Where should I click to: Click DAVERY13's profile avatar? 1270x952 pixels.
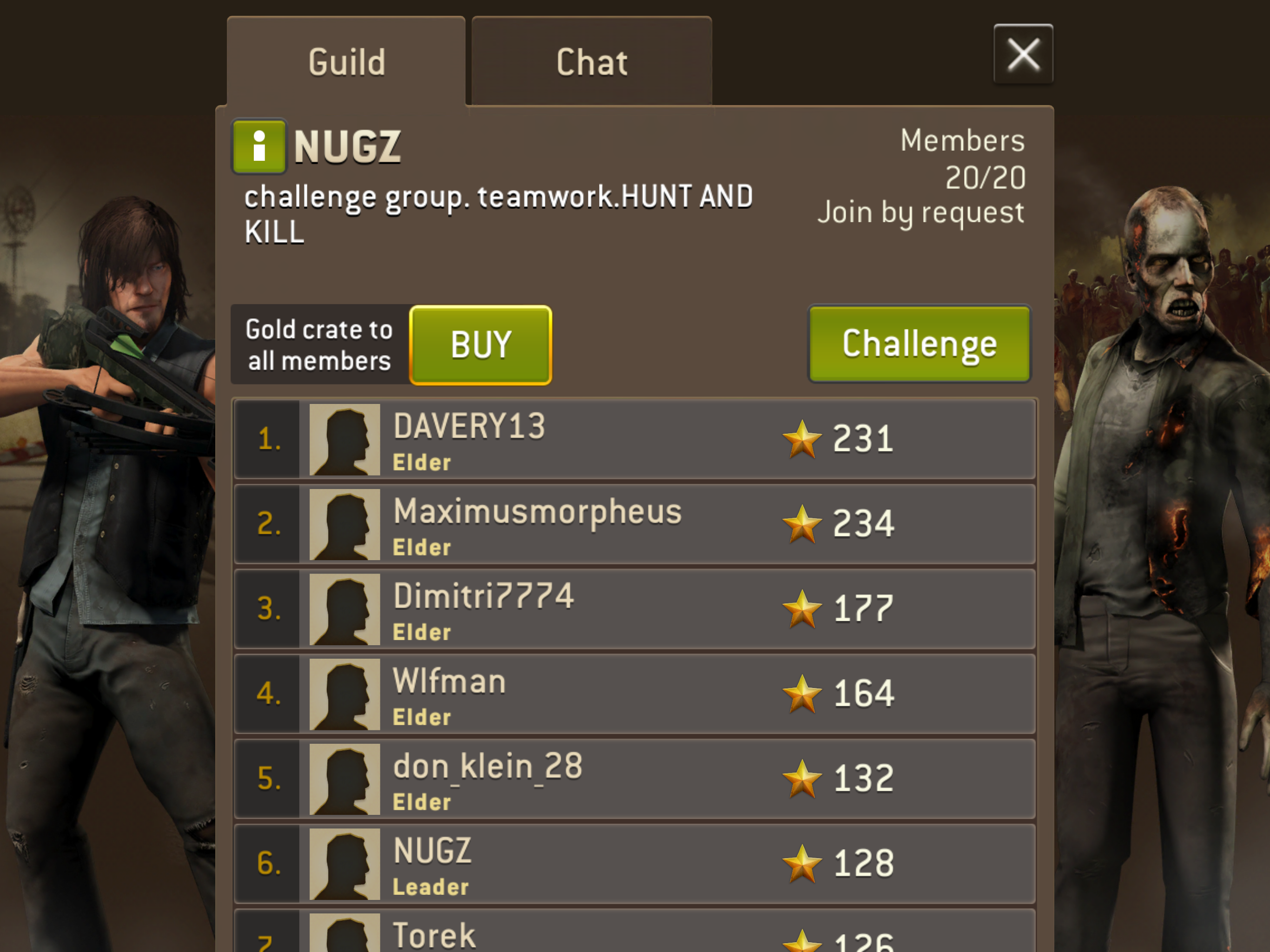[344, 439]
